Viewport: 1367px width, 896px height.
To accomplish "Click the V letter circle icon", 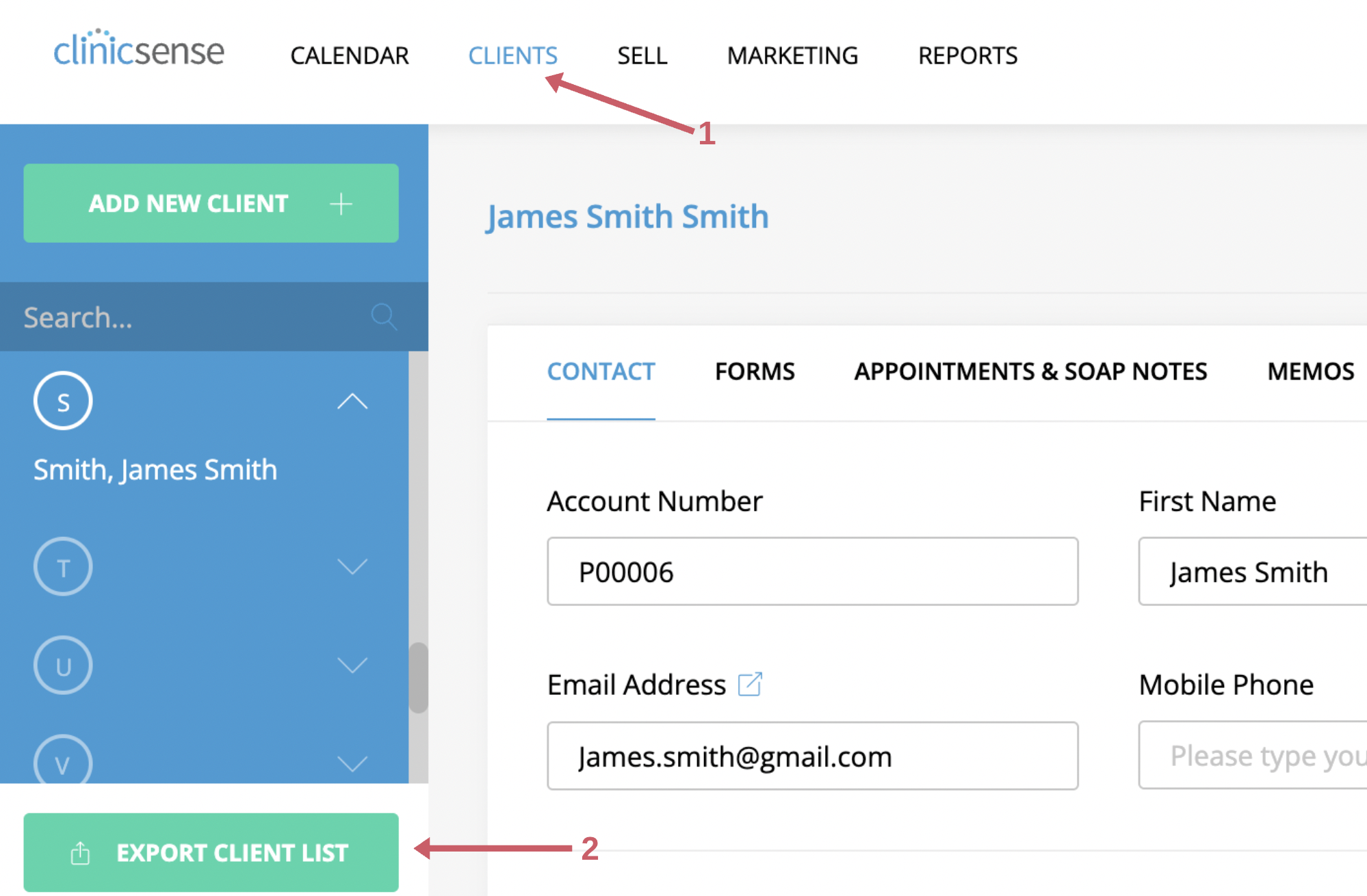I will (x=63, y=759).
